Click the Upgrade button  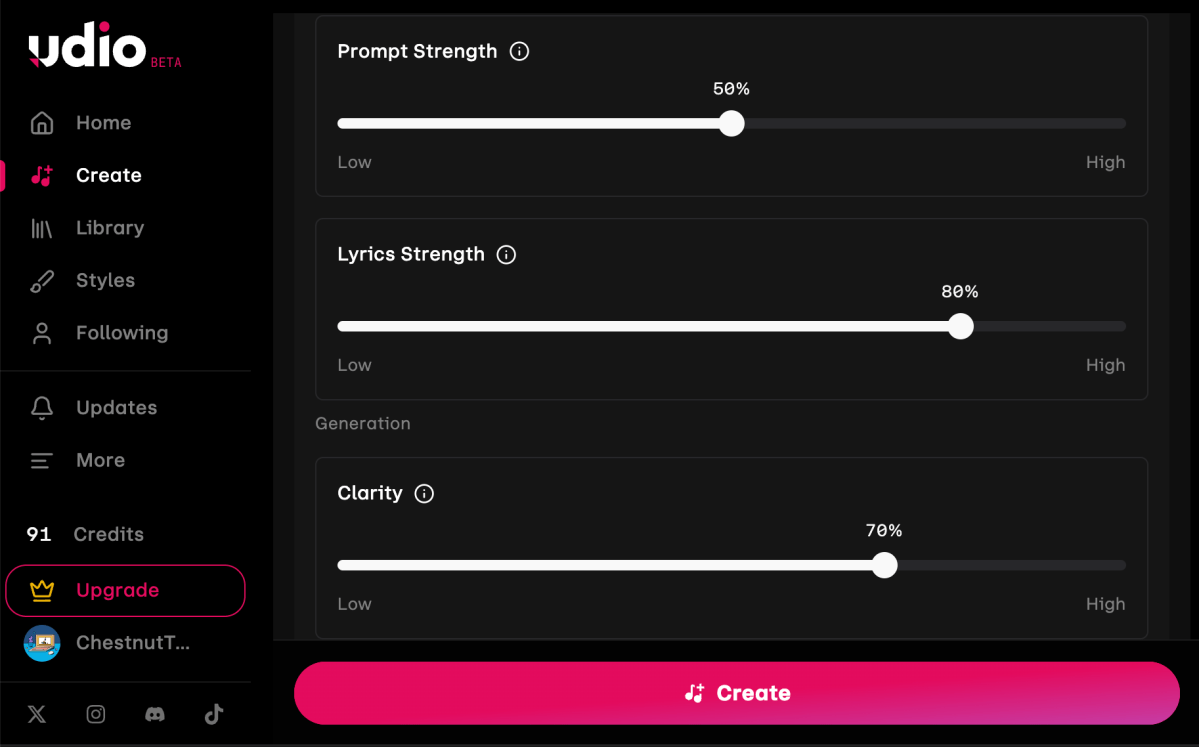tap(125, 590)
